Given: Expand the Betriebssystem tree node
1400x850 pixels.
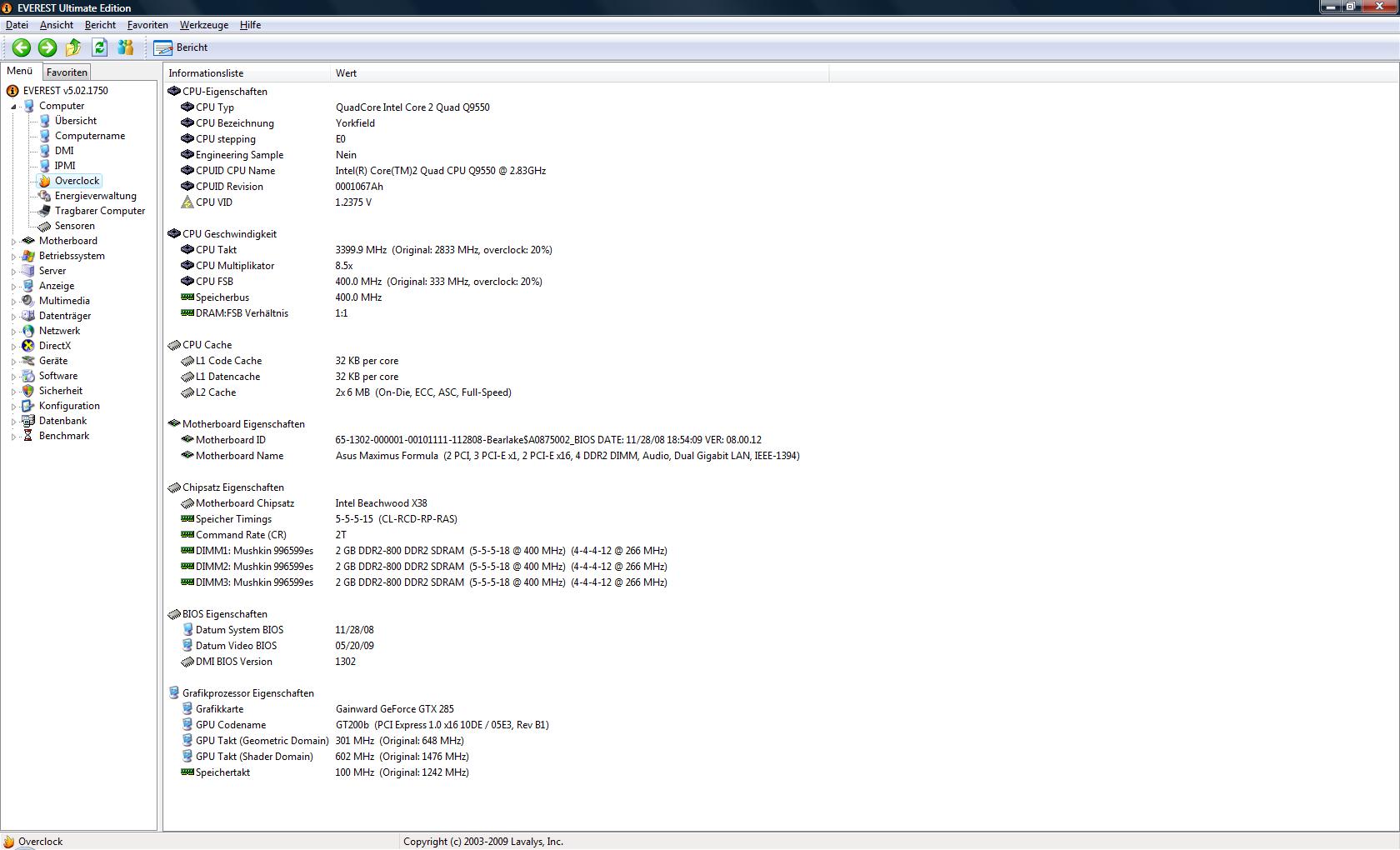Looking at the screenshot, I should pyautogui.click(x=13, y=257).
